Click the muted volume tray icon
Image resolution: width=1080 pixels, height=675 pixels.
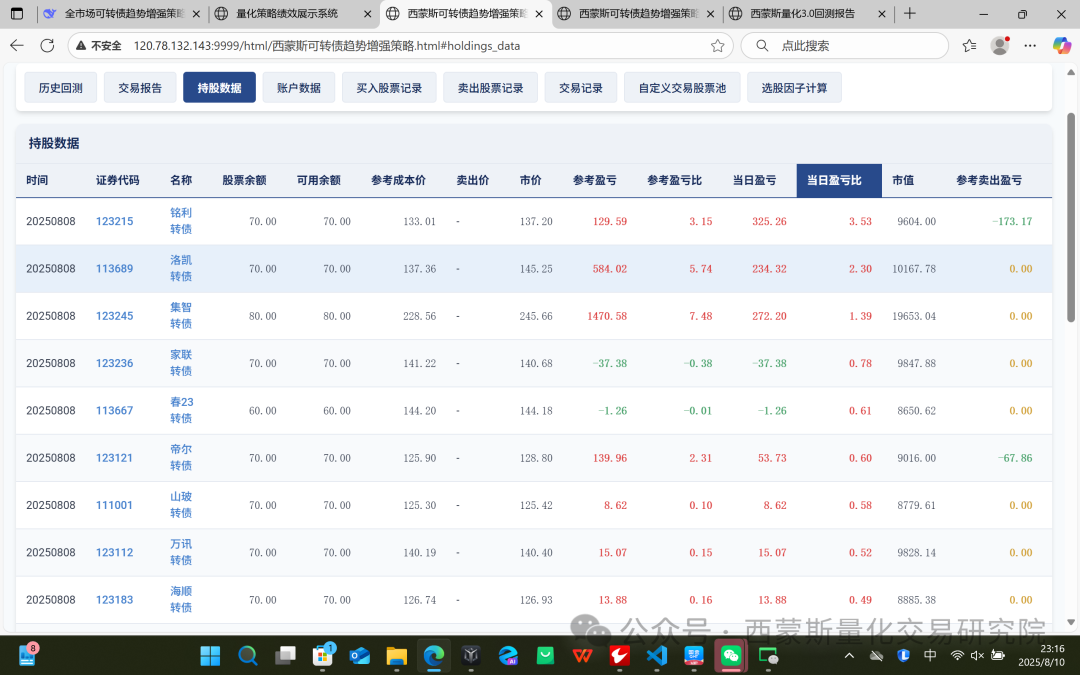pos(977,655)
